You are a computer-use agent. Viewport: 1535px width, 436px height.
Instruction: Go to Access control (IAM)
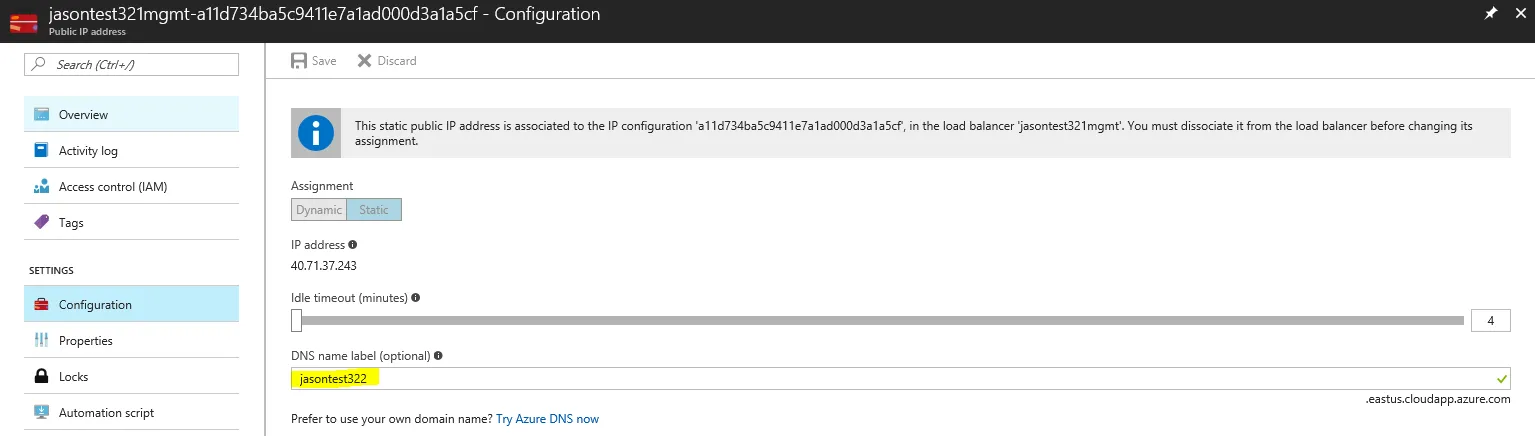pos(131,187)
